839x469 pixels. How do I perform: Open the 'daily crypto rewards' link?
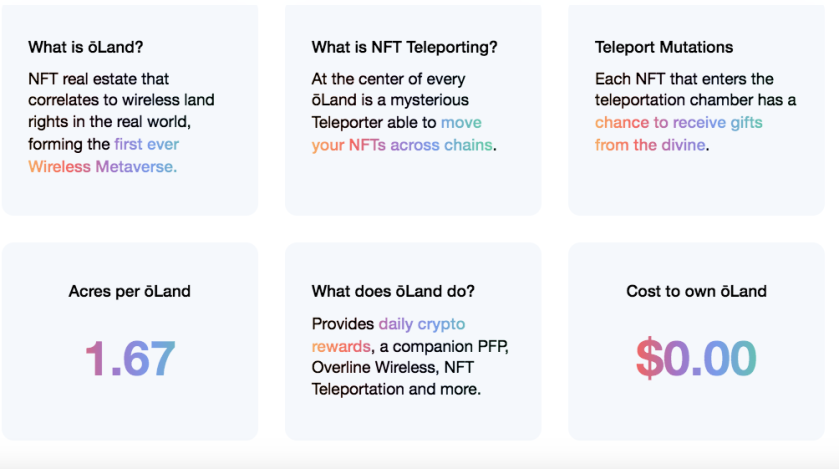tap(388, 335)
